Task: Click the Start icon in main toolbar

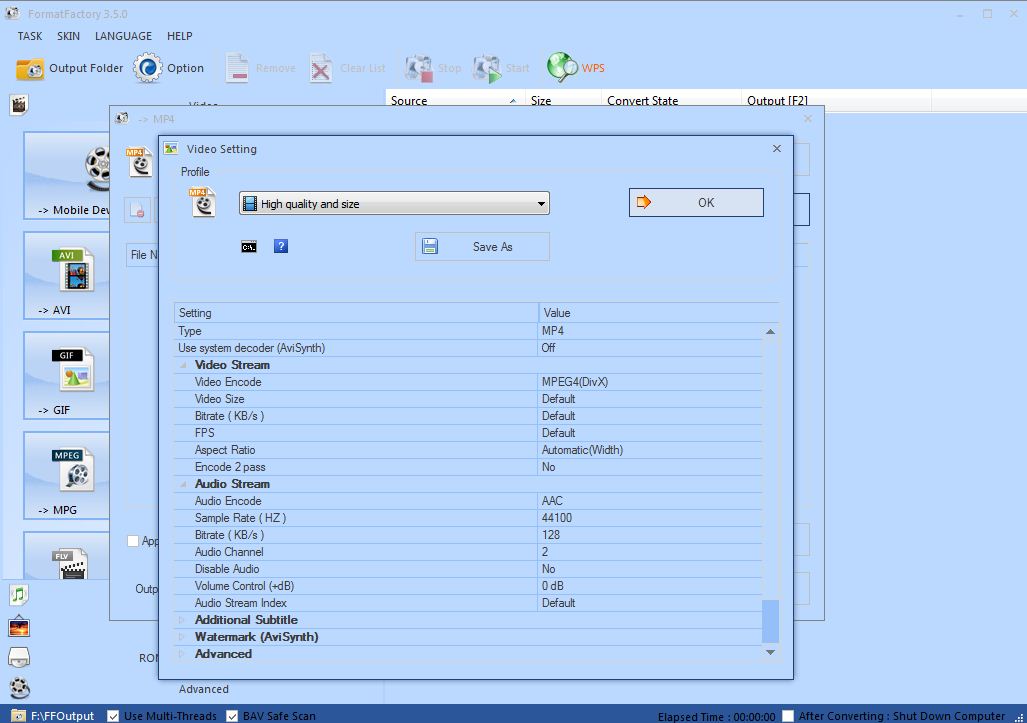Action: click(487, 68)
